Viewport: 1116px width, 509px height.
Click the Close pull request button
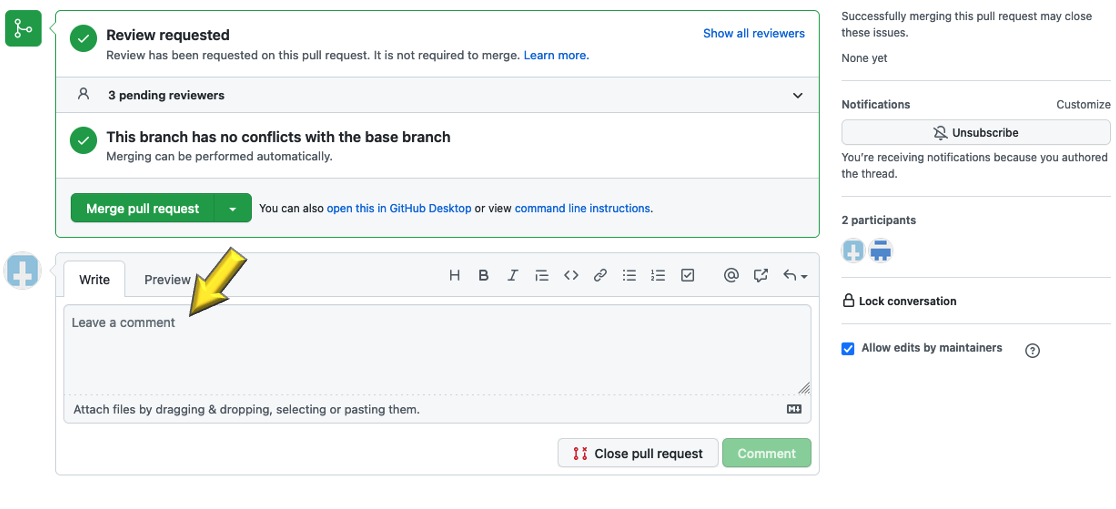637,453
